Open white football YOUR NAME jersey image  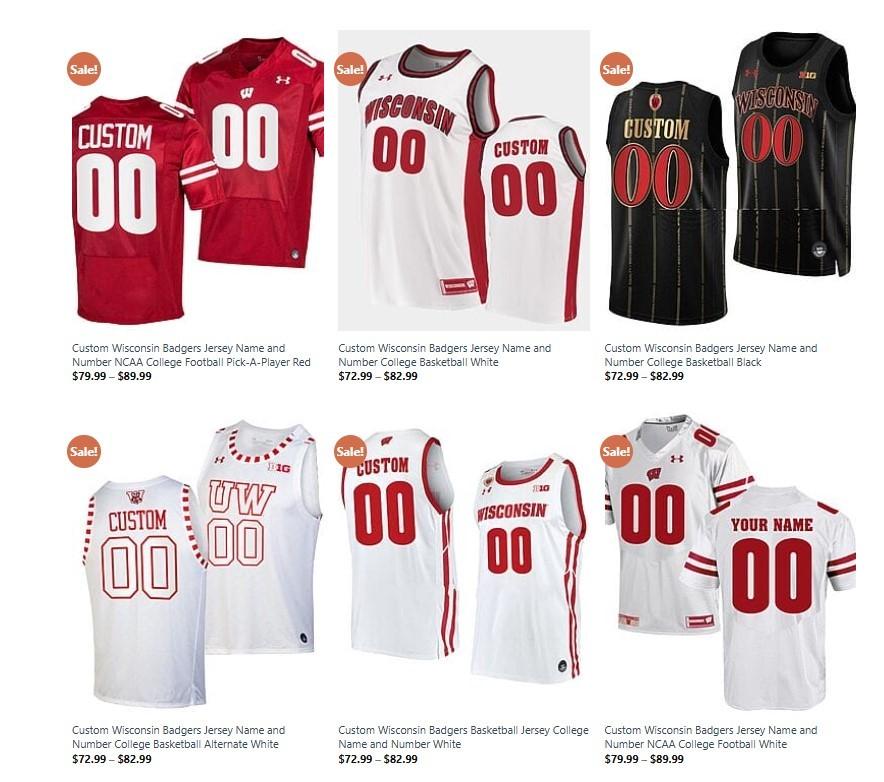730,563
